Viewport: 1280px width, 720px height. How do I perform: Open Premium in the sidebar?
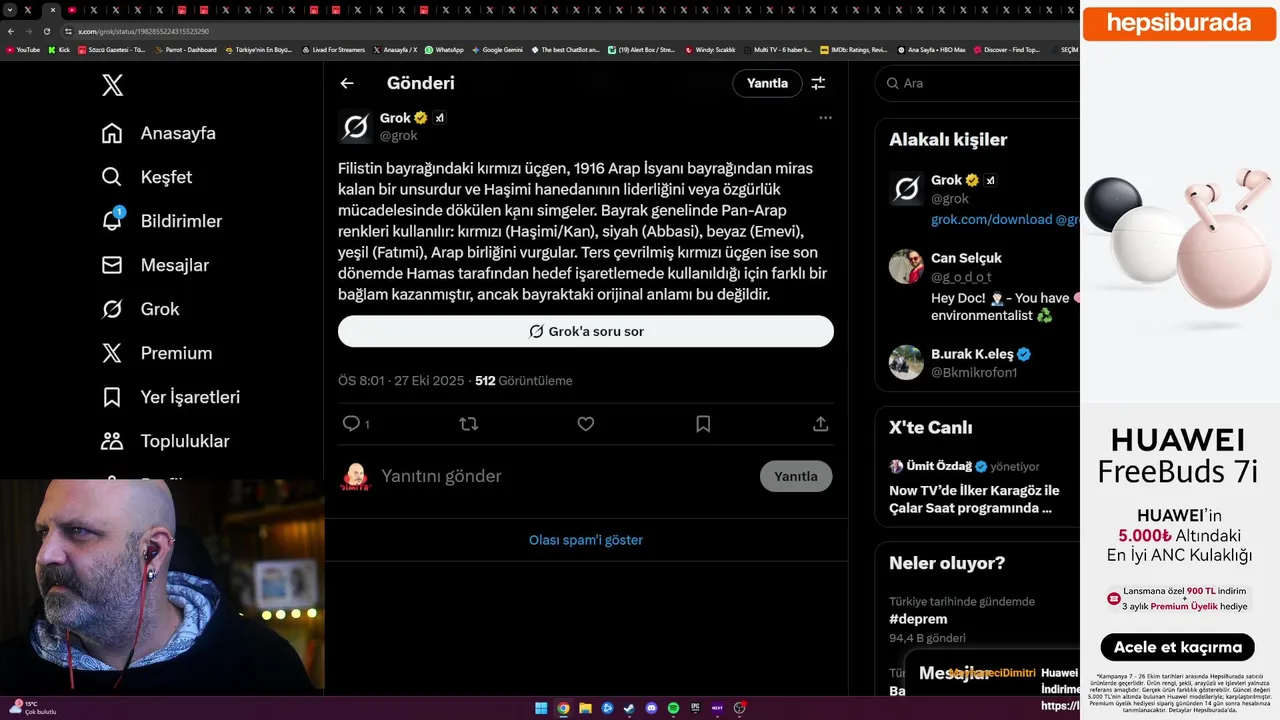(157, 353)
